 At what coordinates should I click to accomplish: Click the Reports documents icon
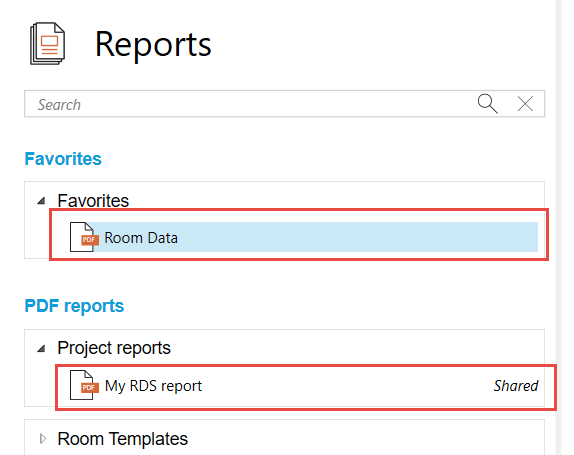(x=48, y=44)
